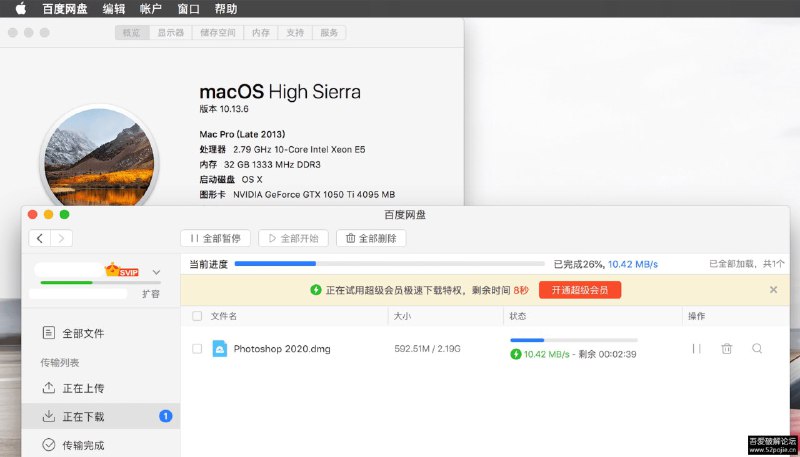Open the Apple menu
The height and width of the screenshot is (457, 800).
[x=21, y=8]
